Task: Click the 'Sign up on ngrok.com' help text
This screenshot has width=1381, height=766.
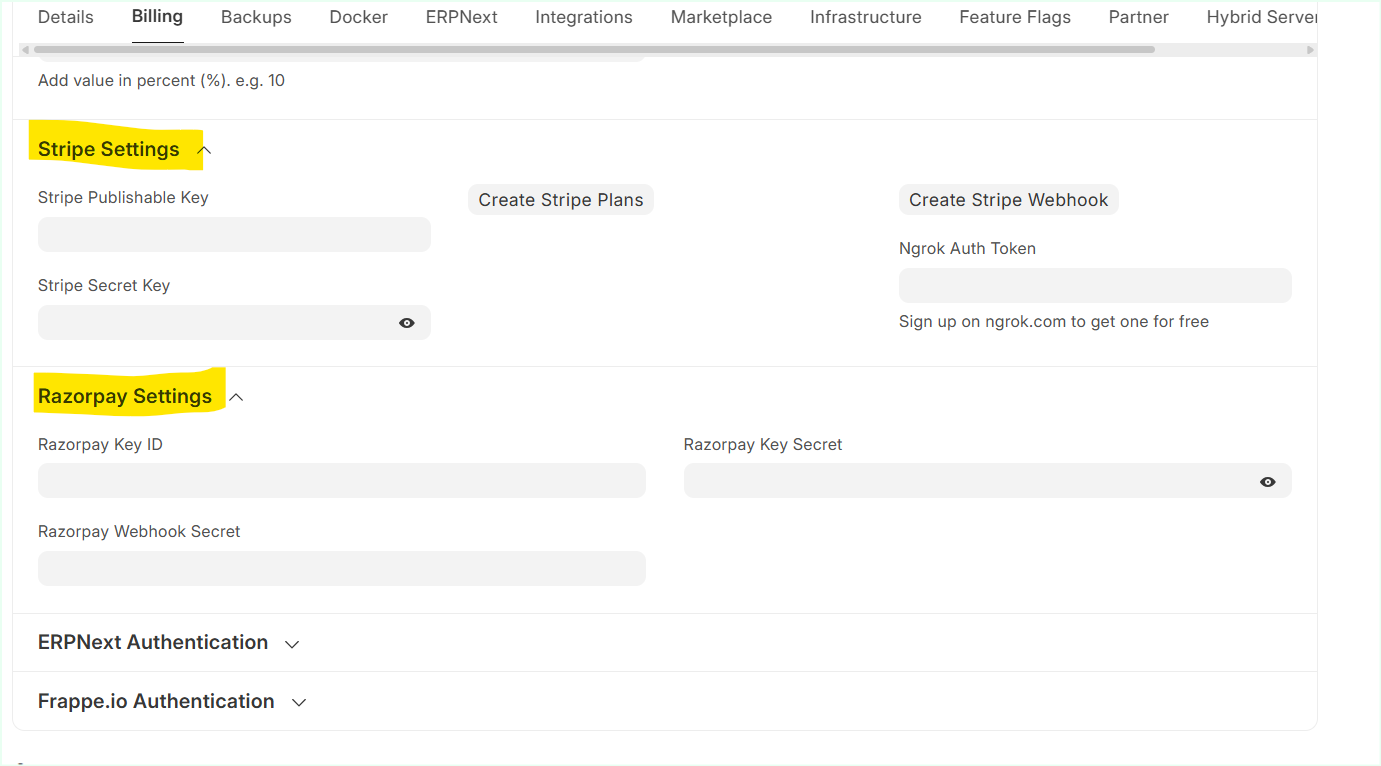Action: coord(1054,321)
